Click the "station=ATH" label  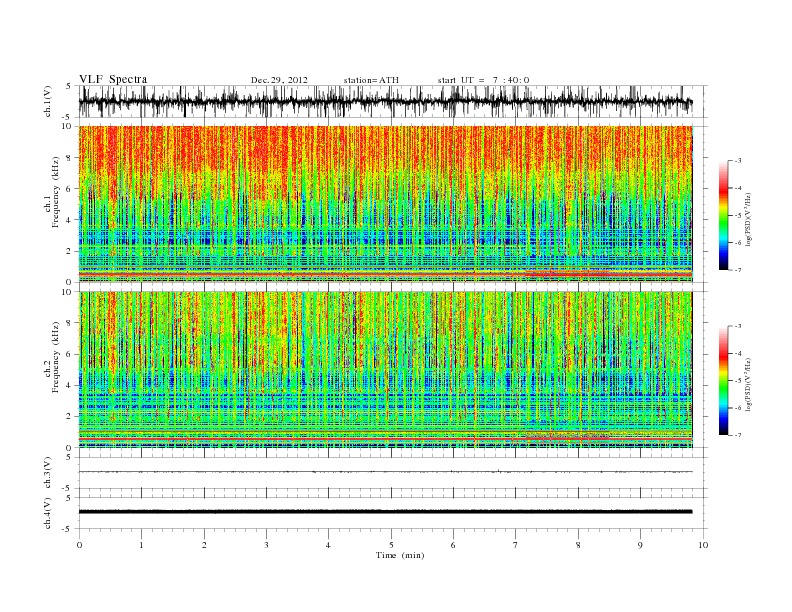[x=371, y=80]
